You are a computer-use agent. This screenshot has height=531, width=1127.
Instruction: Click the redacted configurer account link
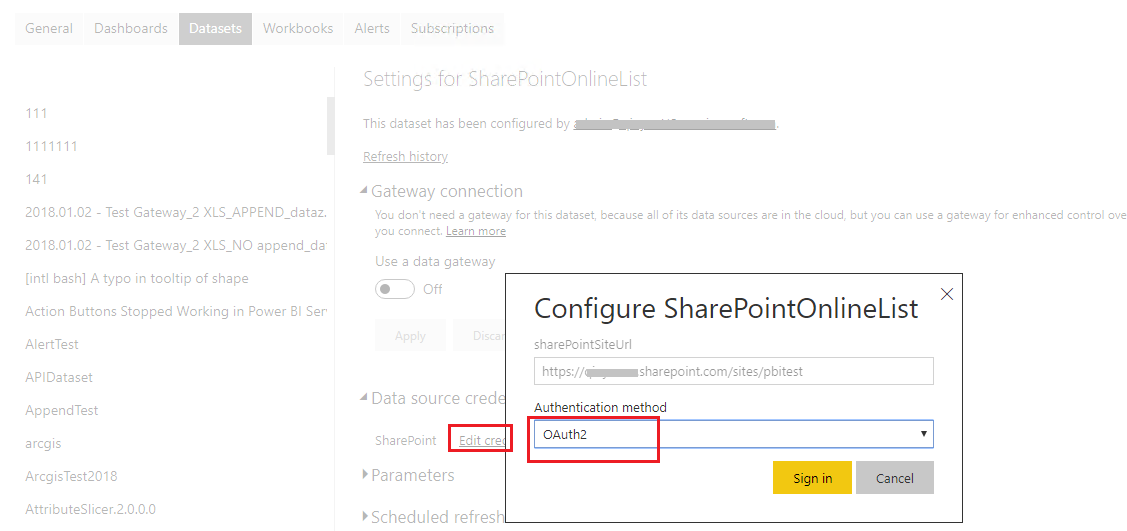click(x=674, y=124)
